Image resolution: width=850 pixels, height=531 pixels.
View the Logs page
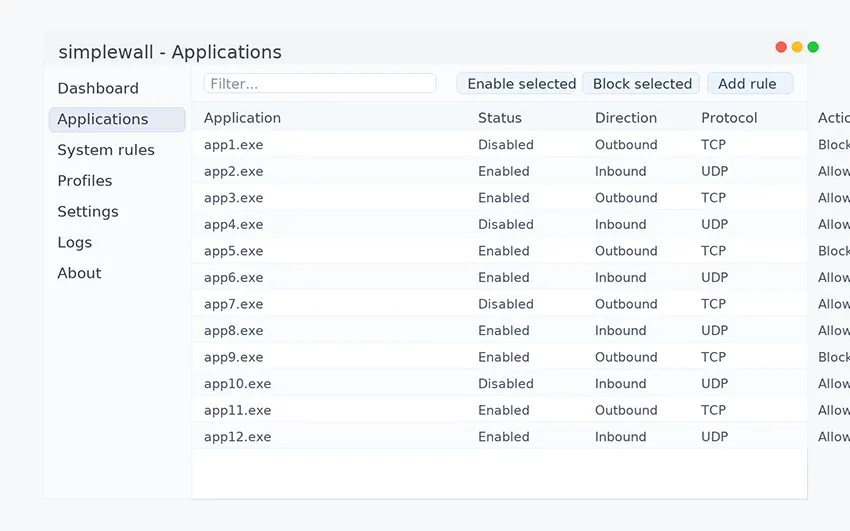coord(75,243)
